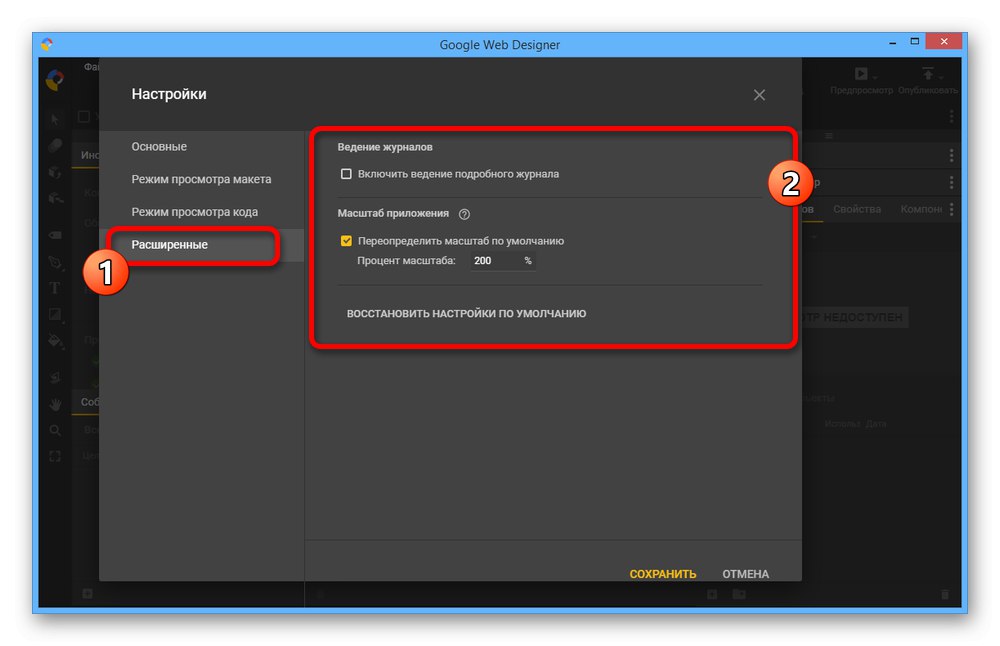This screenshot has width=1000, height=646.
Task: Click the app icon in the window title bar
Action: click(x=47, y=44)
